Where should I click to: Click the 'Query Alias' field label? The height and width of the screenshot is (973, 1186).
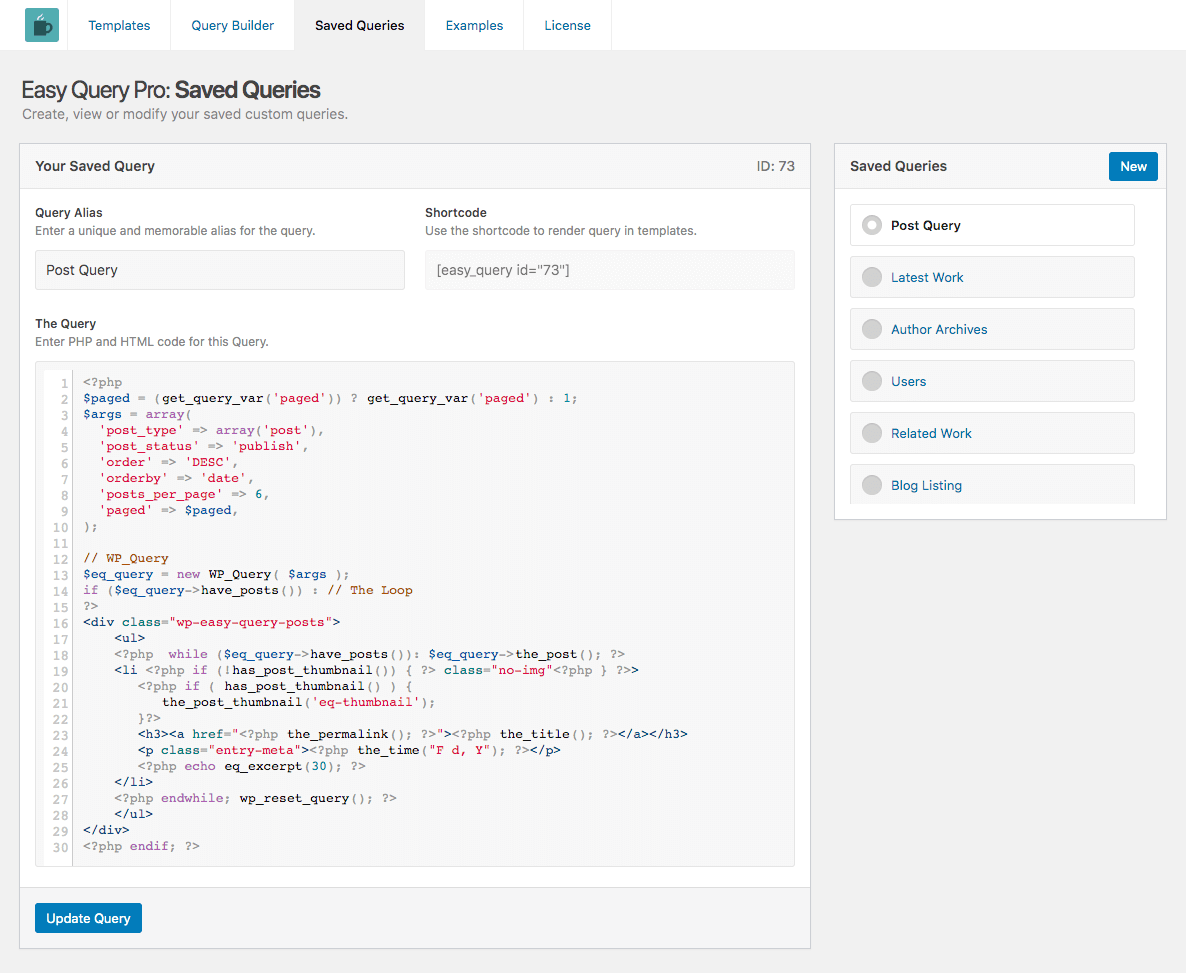(69, 213)
